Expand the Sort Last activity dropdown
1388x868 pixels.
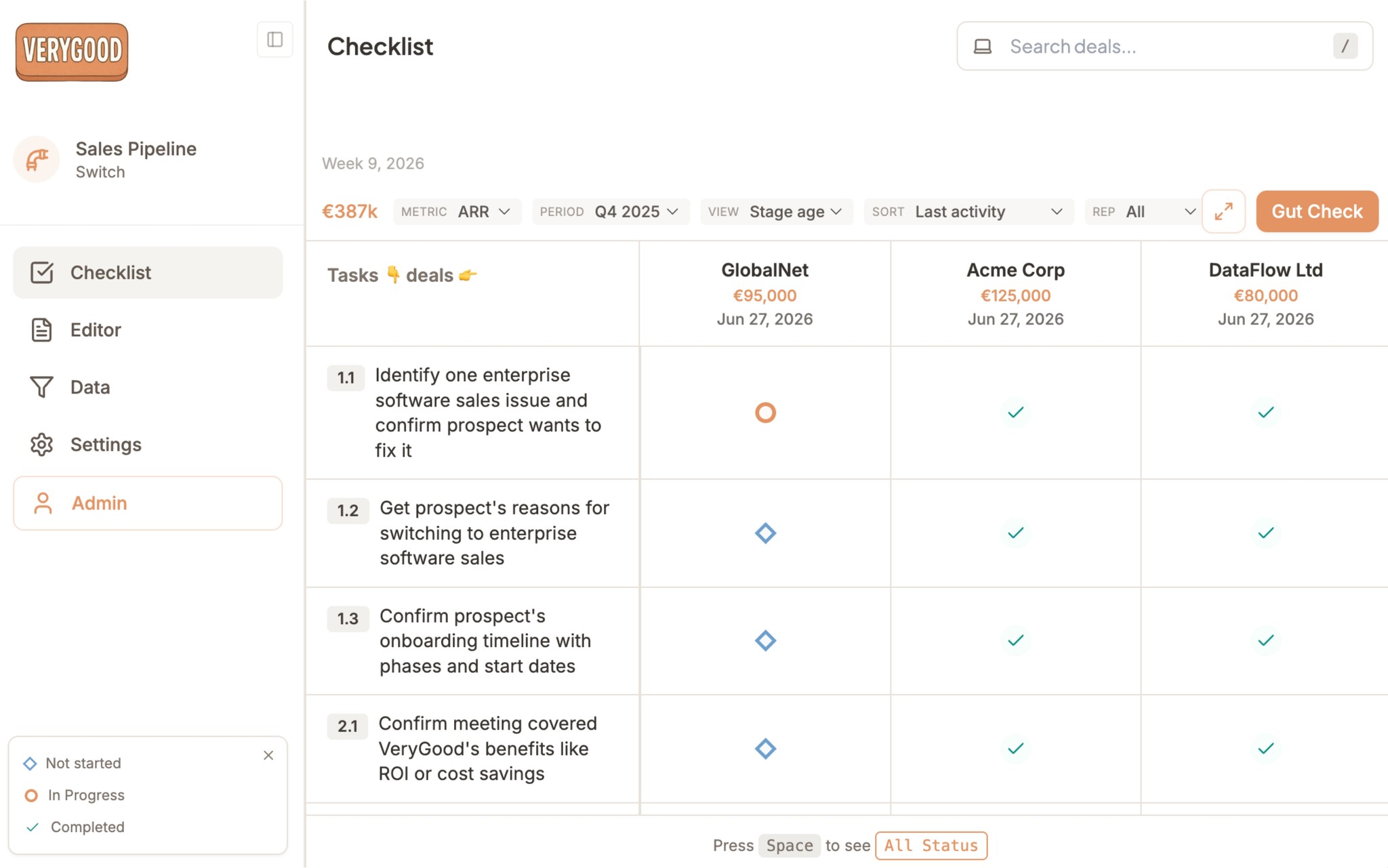pos(968,212)
